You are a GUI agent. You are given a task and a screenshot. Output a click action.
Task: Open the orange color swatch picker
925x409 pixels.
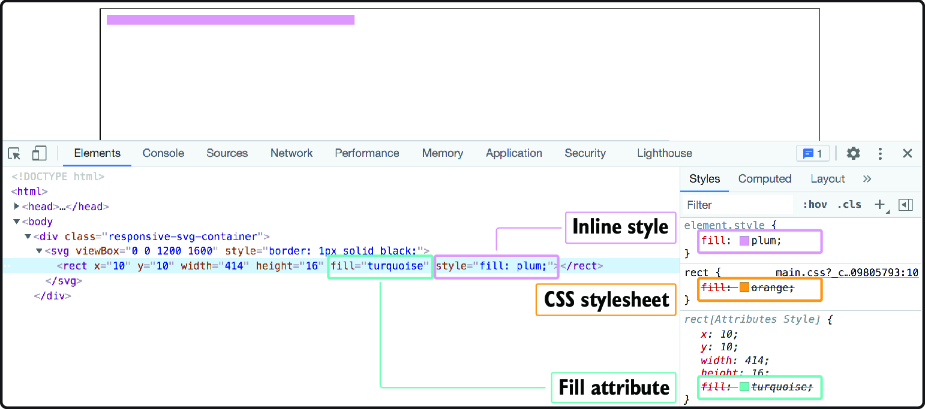coord(744,287)
